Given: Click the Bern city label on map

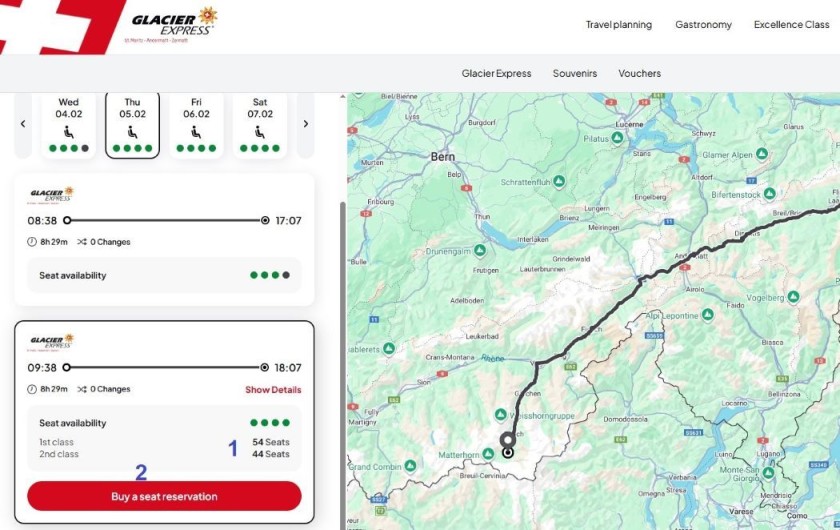Looking at the screenshot, I should pyautogui.click(x=443, y=157).
